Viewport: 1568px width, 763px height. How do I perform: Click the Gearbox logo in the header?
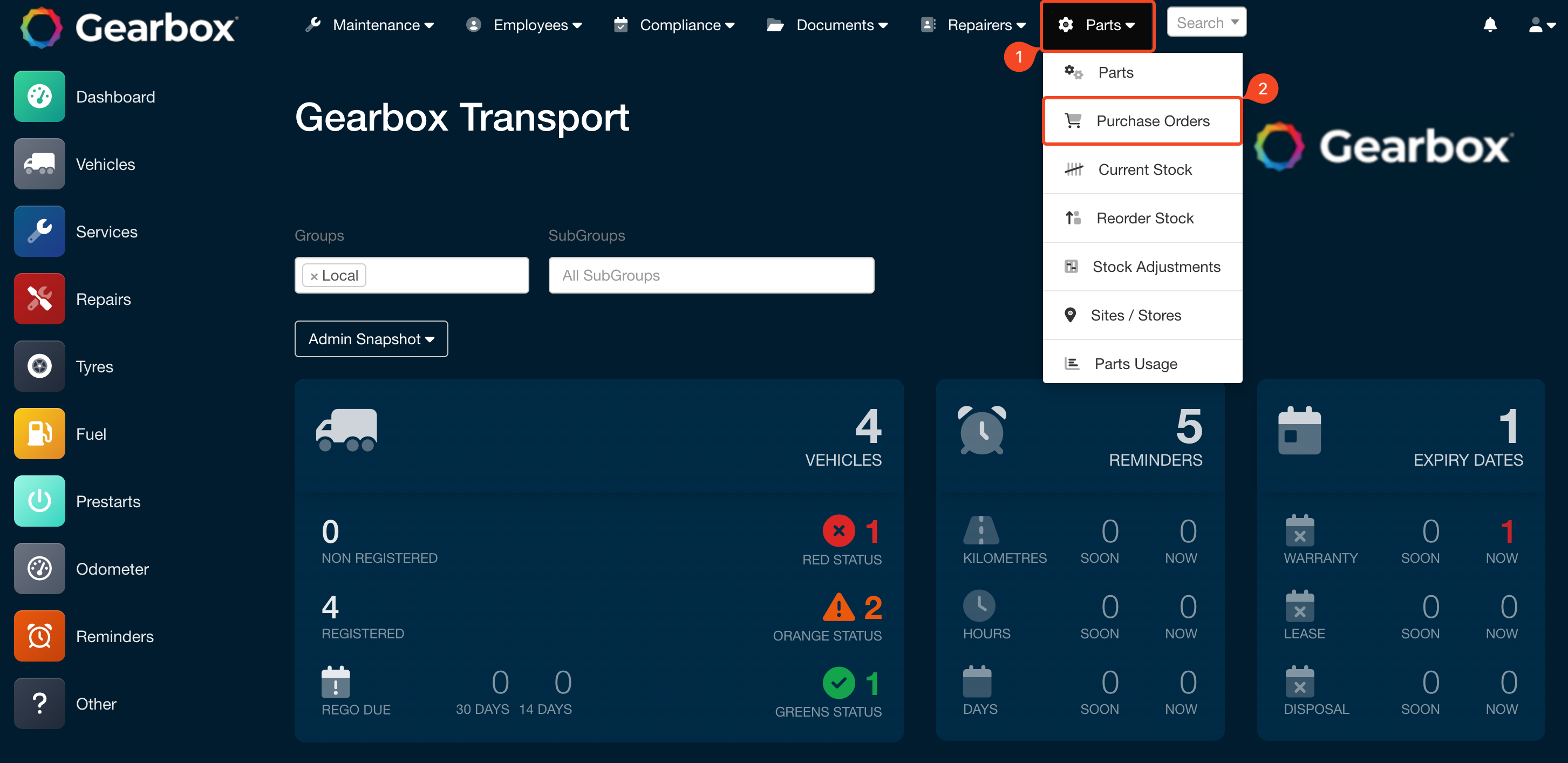129,28
